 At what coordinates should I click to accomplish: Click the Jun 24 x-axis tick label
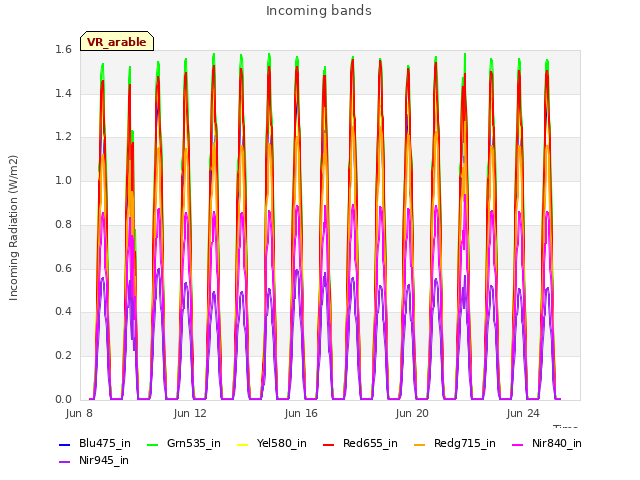tap(523, 413)
